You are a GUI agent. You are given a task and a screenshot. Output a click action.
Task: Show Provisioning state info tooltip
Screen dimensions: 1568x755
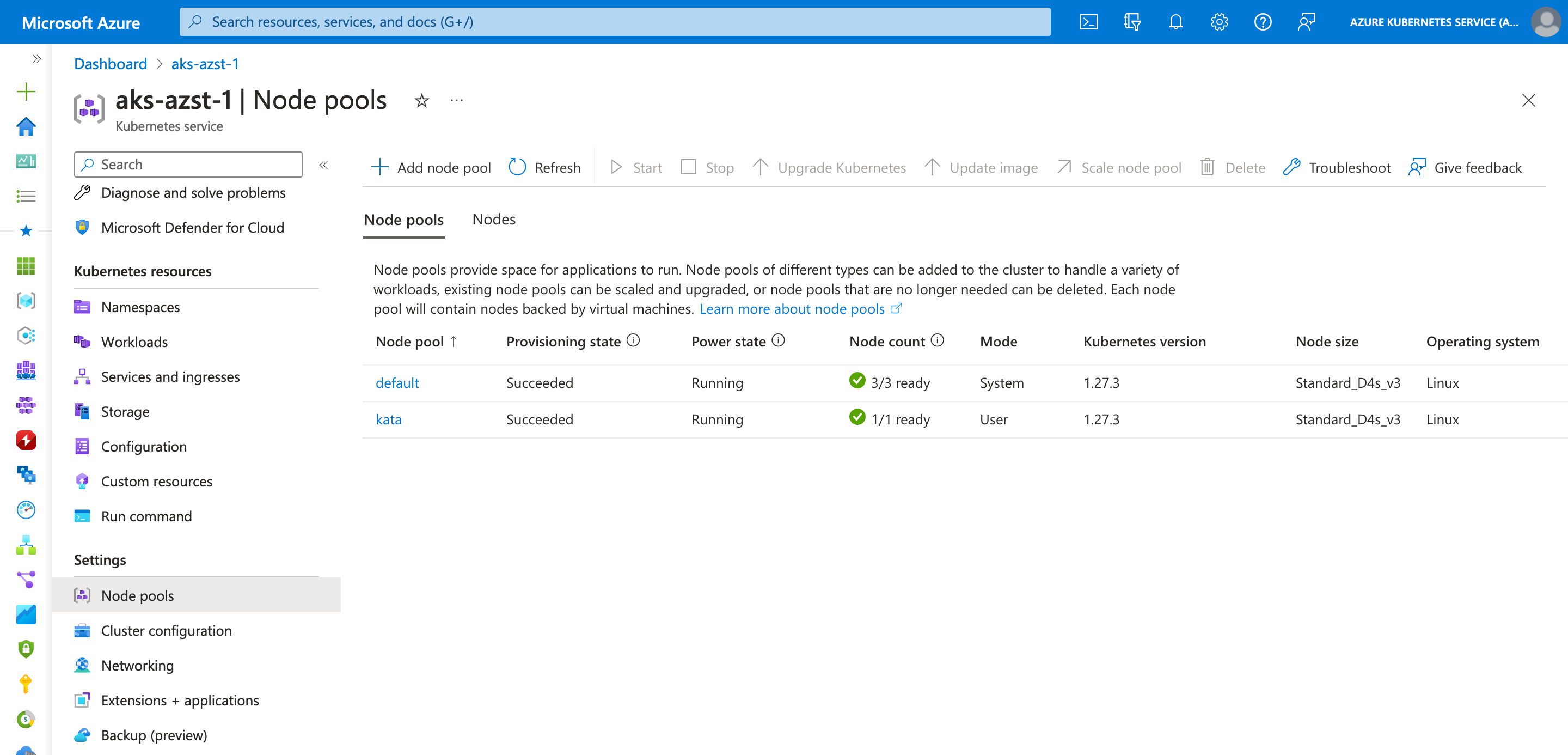(633, 340)
